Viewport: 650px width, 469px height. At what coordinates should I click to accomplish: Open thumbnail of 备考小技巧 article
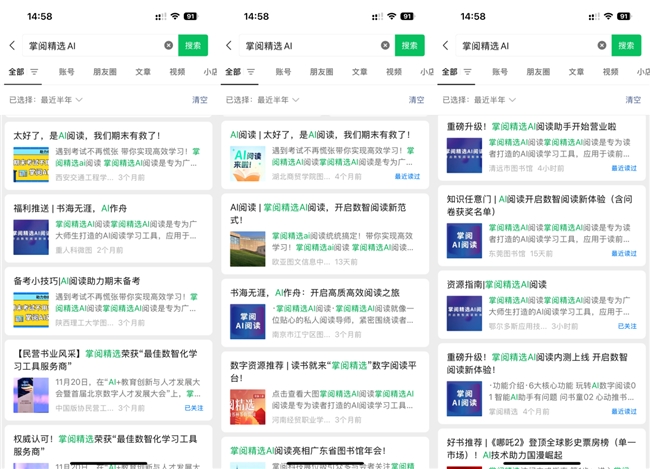(x=31, y=310)
